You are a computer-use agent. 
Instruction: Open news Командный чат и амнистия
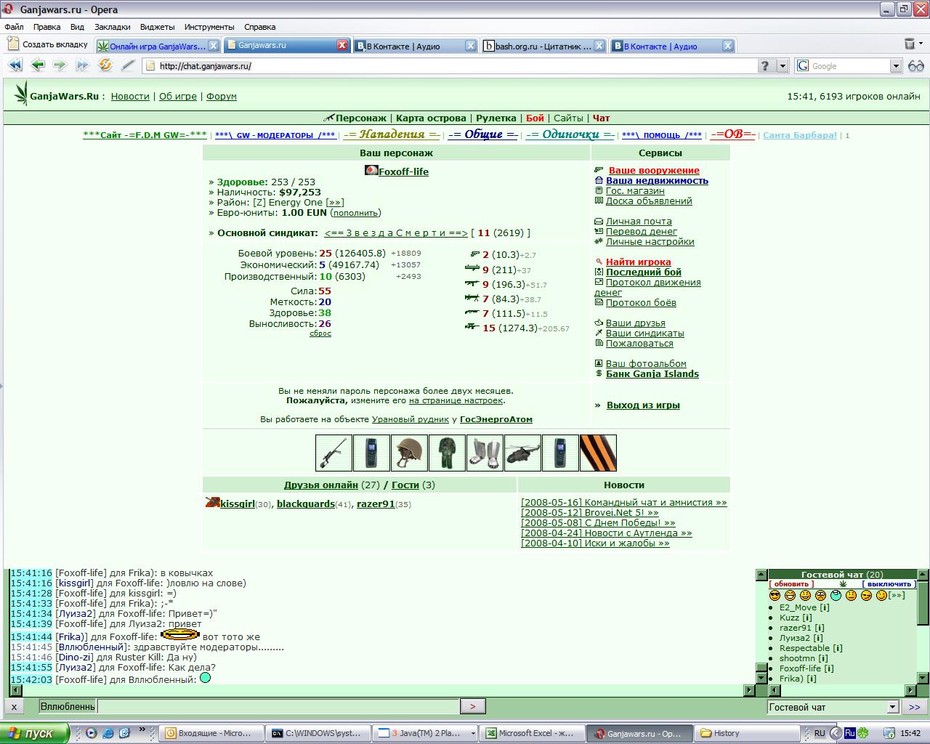pos(623,503)
